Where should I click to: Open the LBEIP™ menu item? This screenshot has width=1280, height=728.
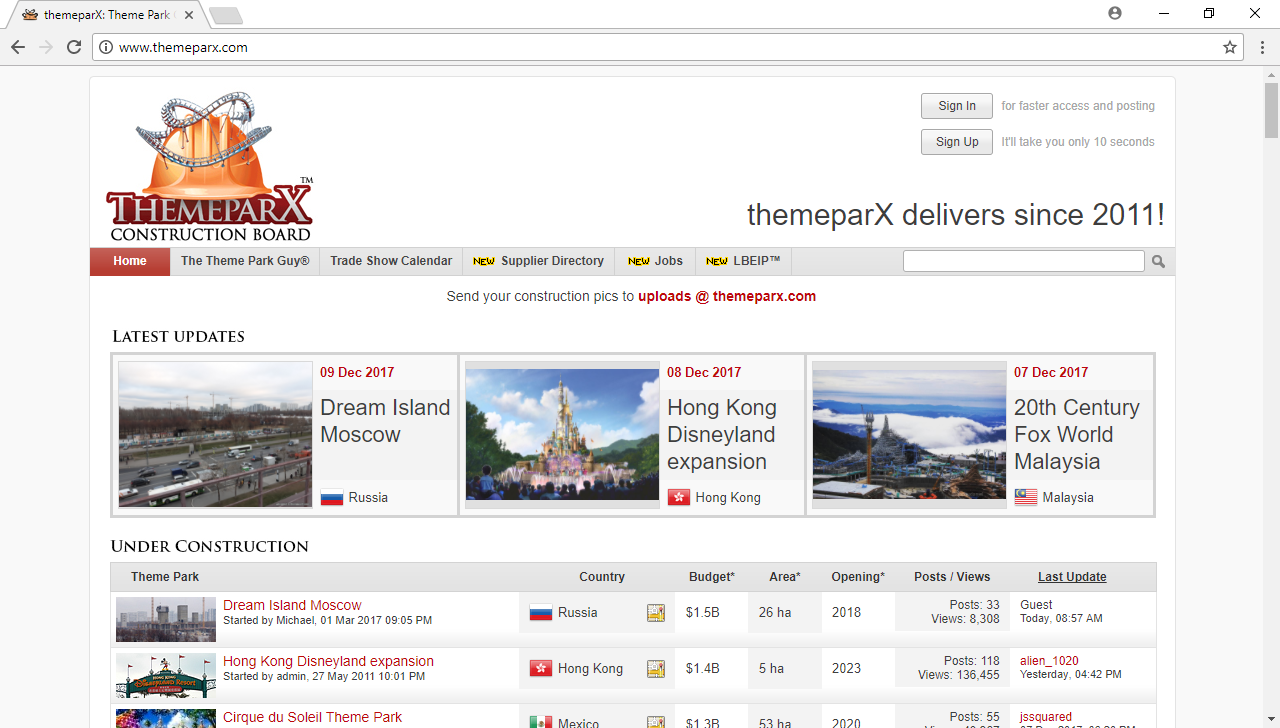[x=743, y=261]
